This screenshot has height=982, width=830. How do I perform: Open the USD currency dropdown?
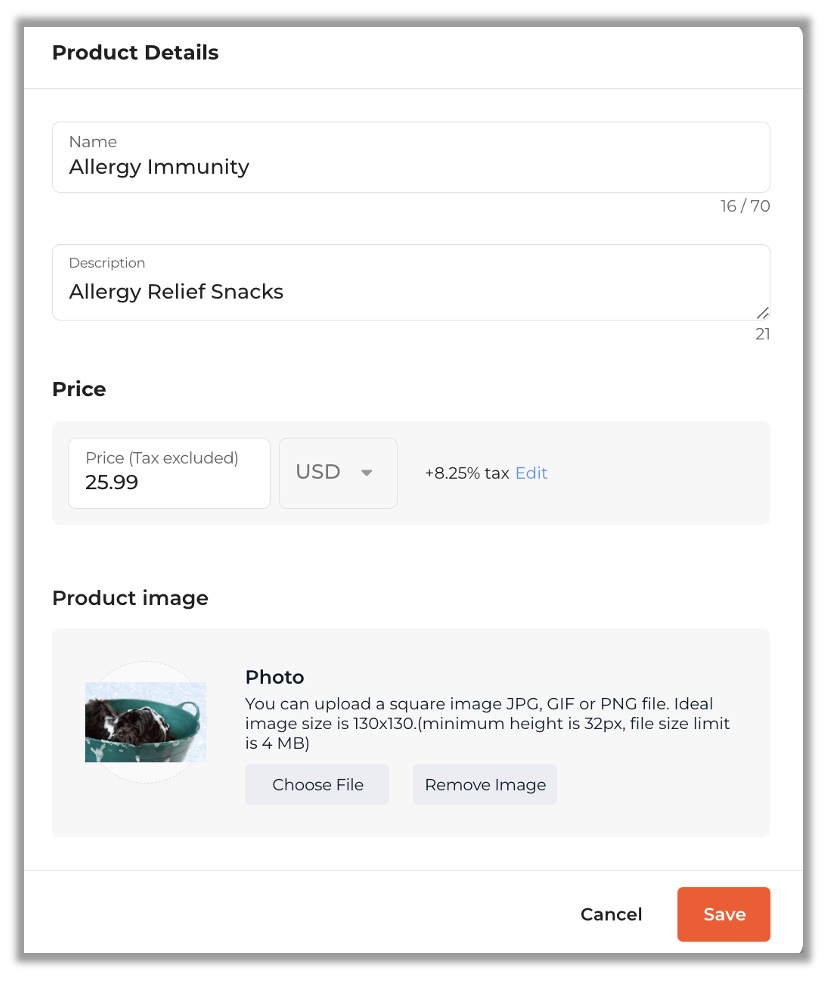coord(338,473)
